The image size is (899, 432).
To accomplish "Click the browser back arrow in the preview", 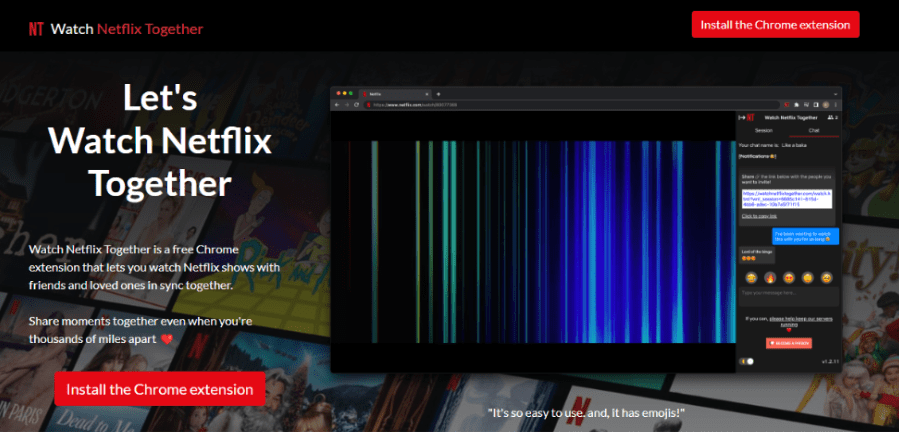I will [337, 105].
